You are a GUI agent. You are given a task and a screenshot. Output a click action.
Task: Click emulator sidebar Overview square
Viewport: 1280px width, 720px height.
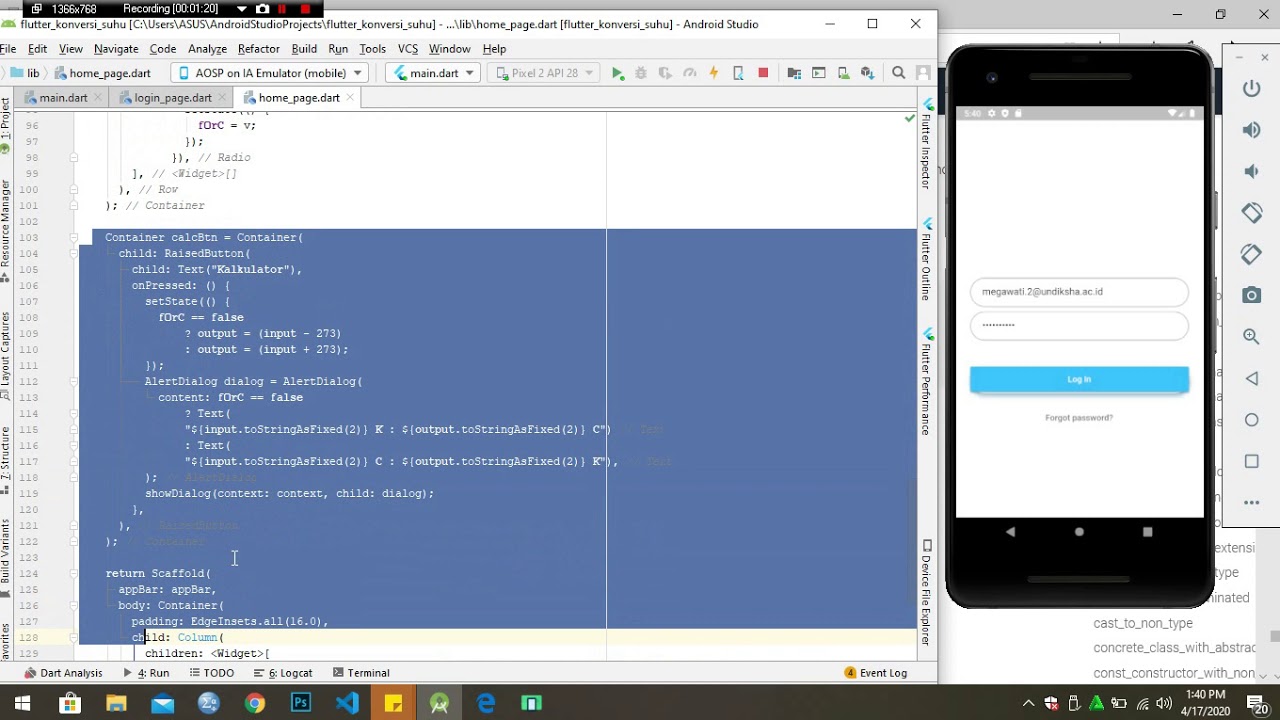[x=1251, y=461]
